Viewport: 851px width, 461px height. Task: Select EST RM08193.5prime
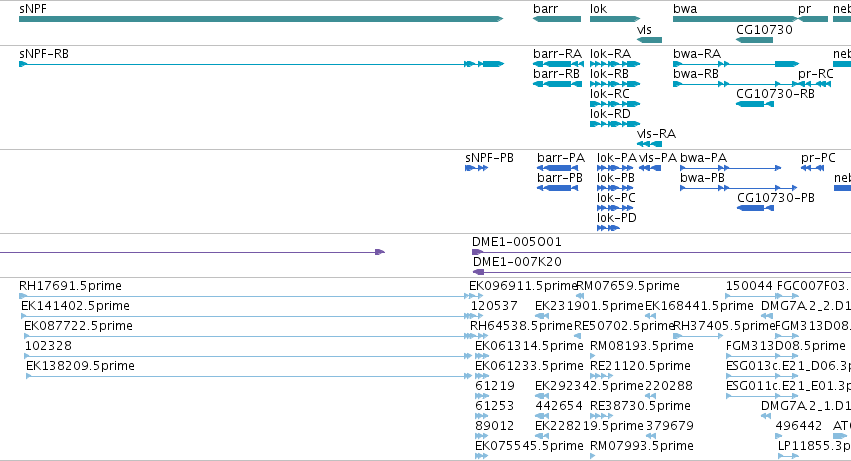[592, 356]
